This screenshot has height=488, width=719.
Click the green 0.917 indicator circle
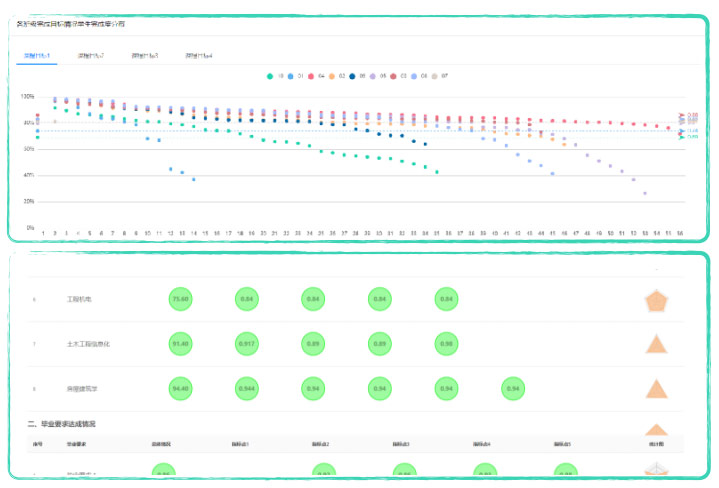coord(247,344)
